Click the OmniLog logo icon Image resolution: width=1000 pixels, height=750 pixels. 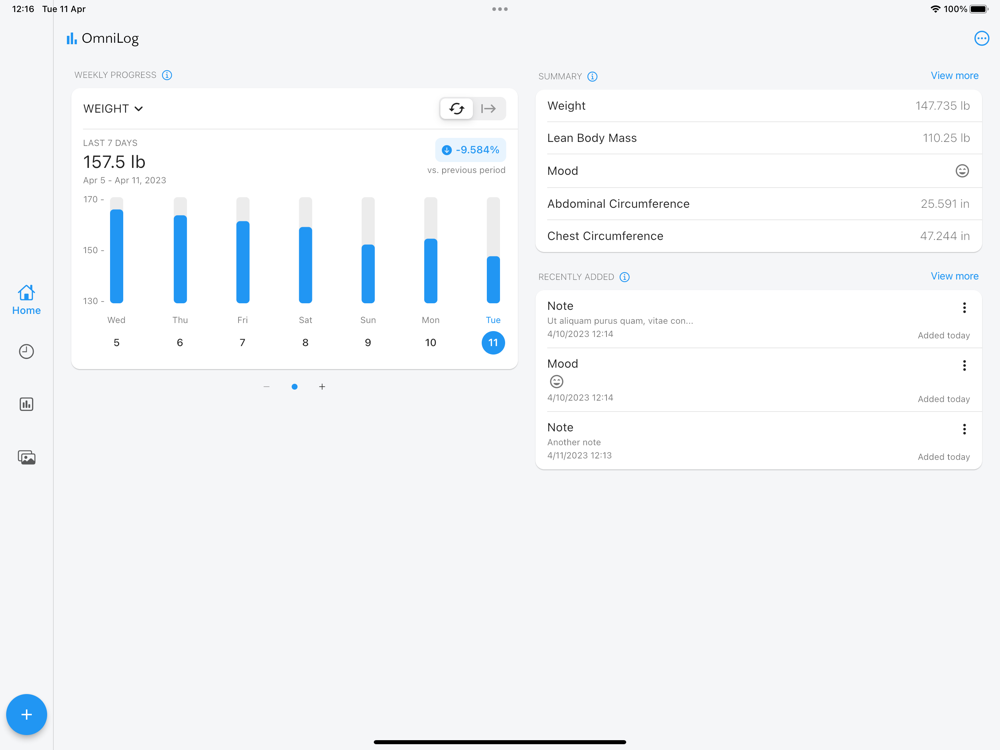point(71,39)
